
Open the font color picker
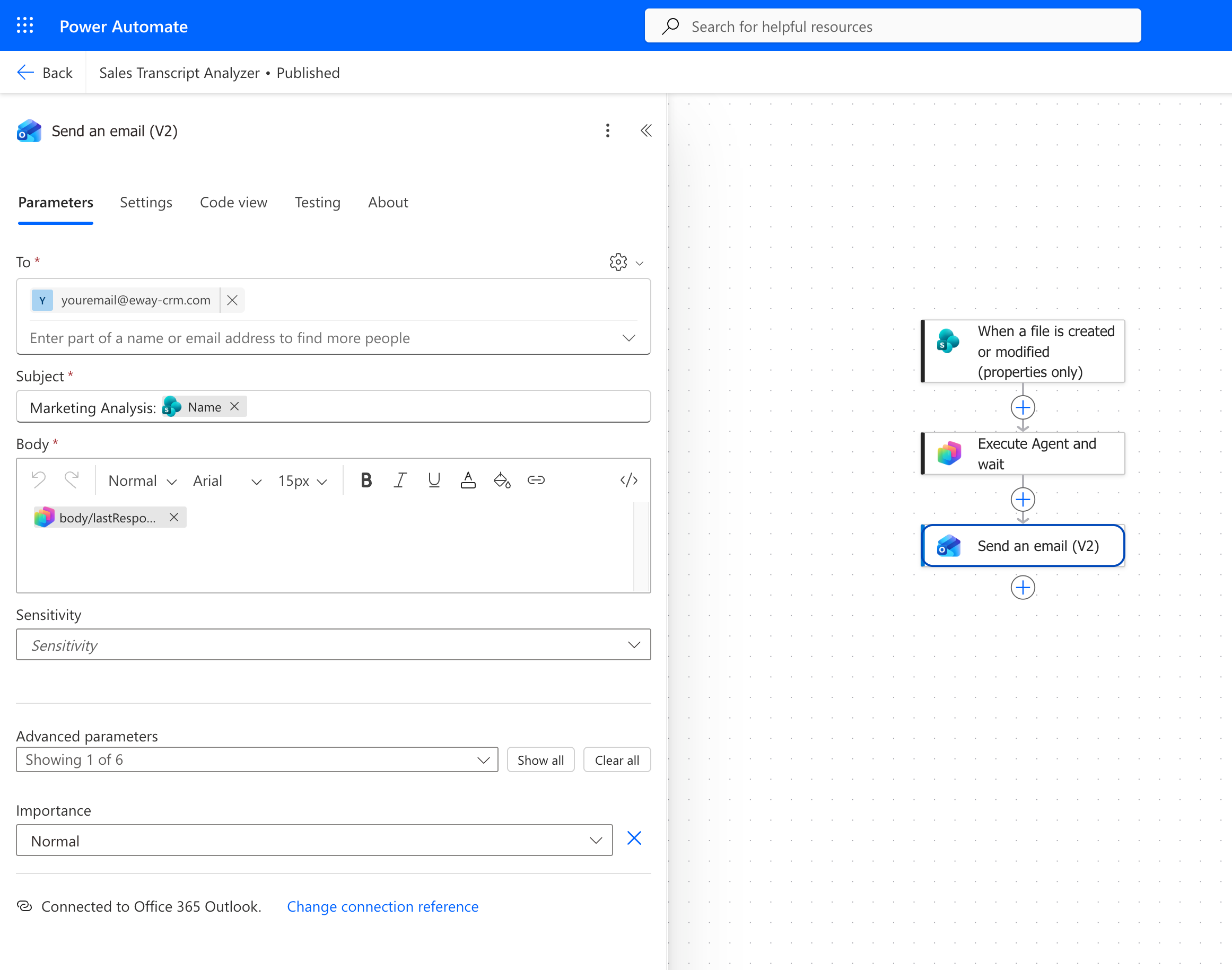(x=468, y=480)
